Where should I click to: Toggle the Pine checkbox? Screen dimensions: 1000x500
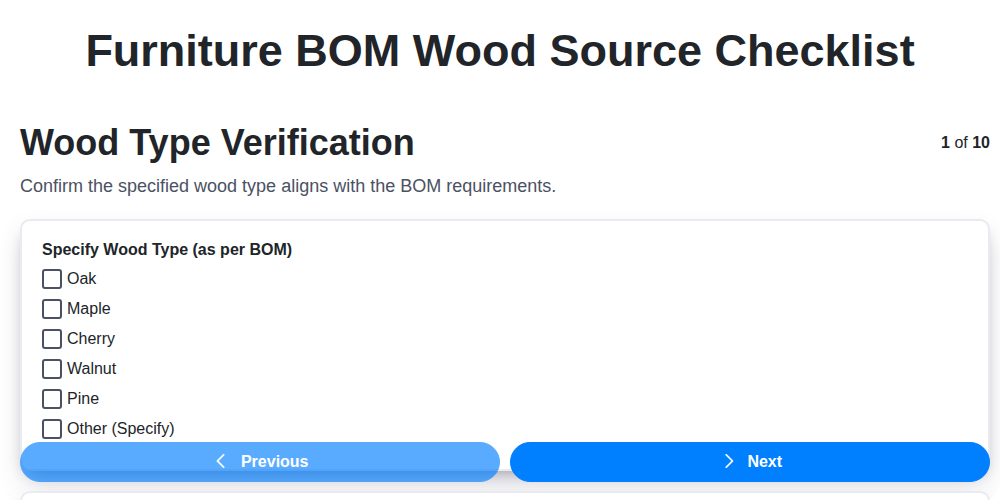pyautogui.click(x=52, y=399)
